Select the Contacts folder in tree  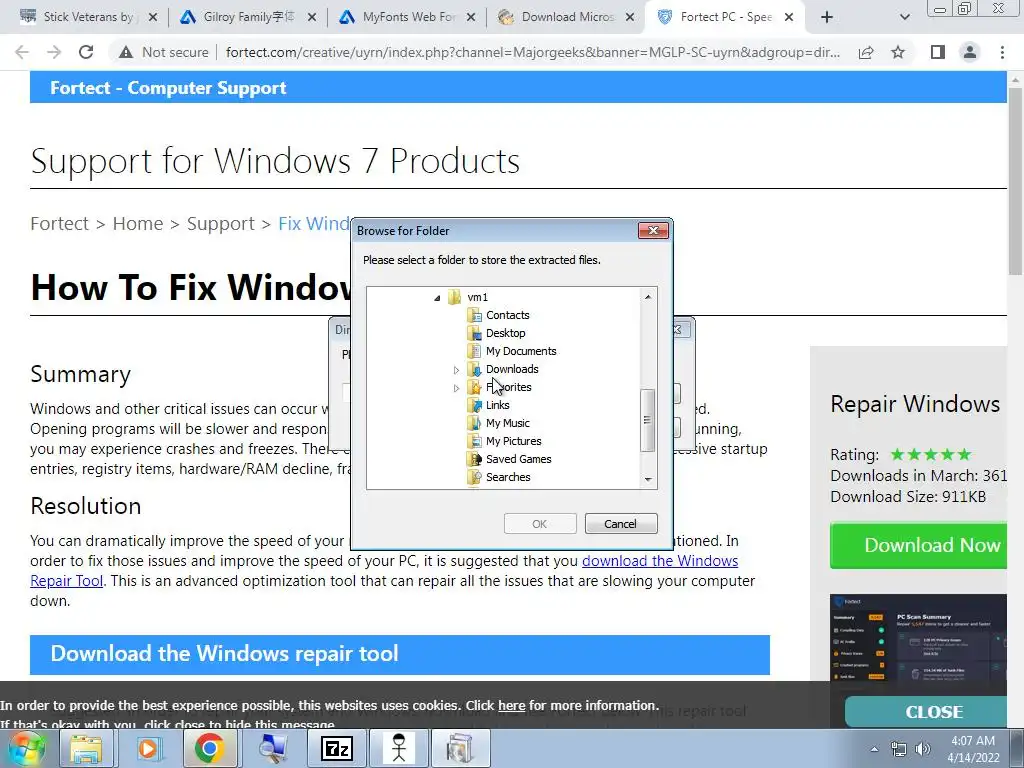(x=507, y=315)
